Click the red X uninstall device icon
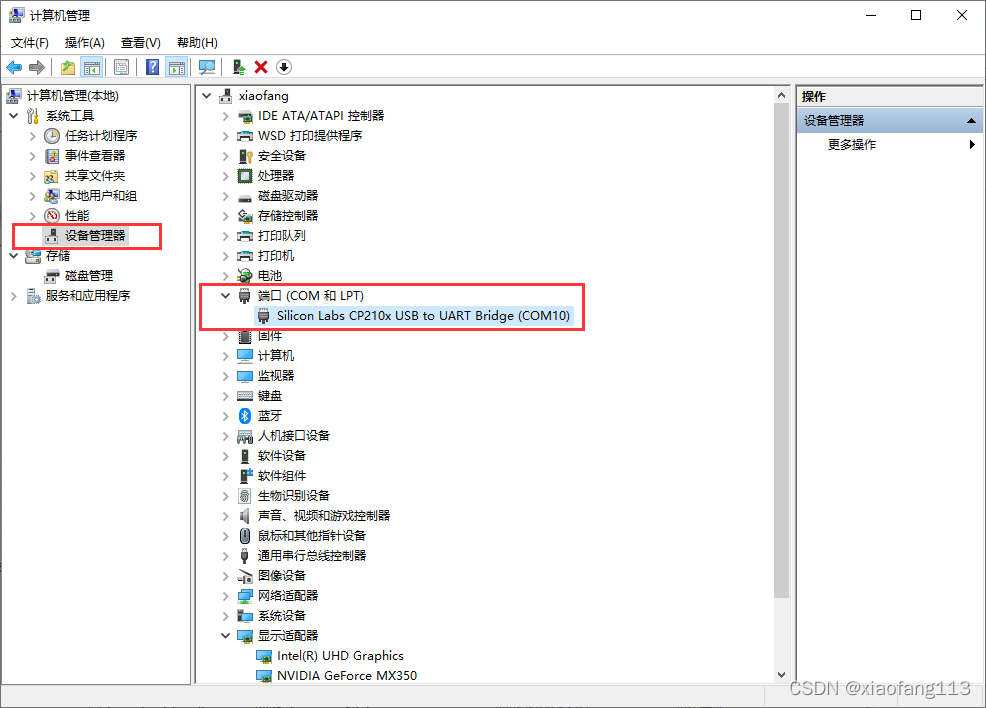 (261, 67)
